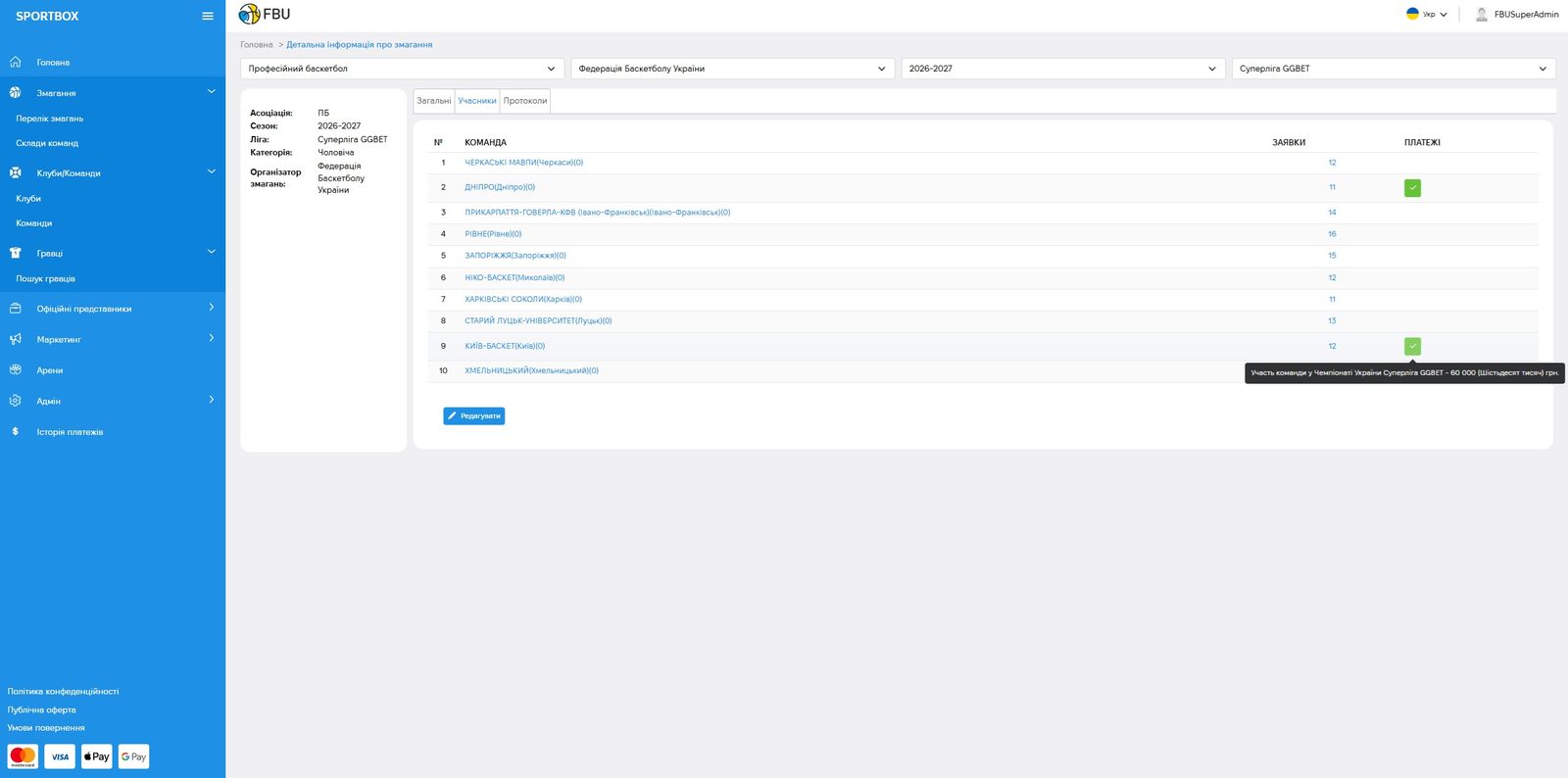Open the 2026-2027 season dropdown

1063,69
